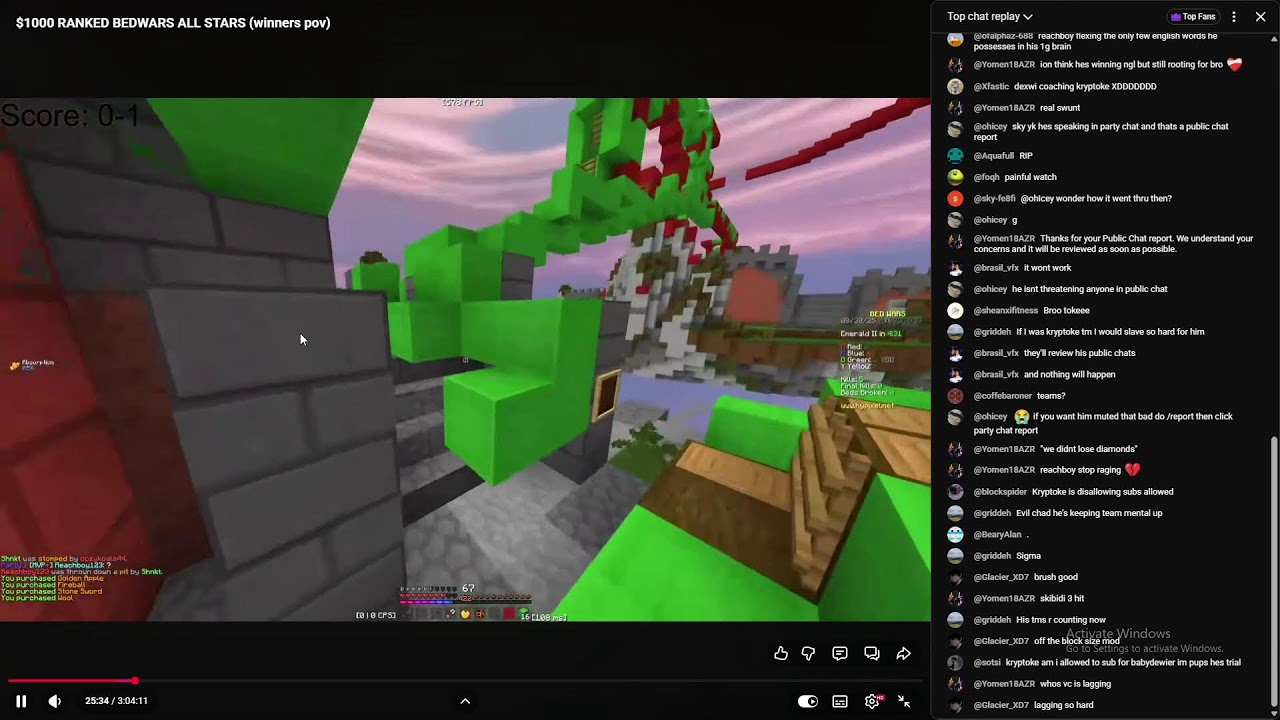Viewport: 1280px width, 720px height.
Task: Open the avatar beside 'brush good'
Action: (x=955, y=577)
